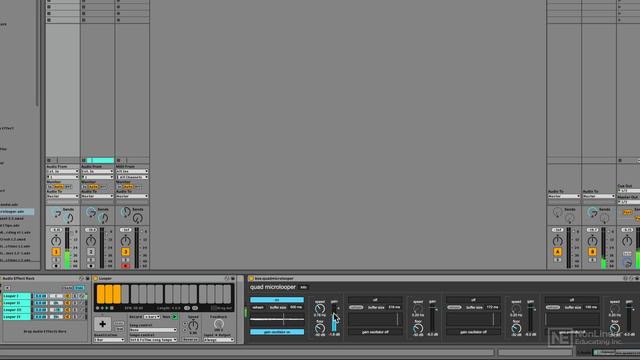Image resolution: width=640 pixels, height=360 pixels.
Task: Adjust track 1 Send B knob
Action: (69, 218)
